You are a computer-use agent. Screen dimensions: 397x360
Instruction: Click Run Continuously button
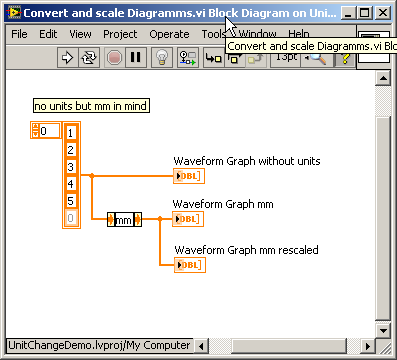[89, 58]
